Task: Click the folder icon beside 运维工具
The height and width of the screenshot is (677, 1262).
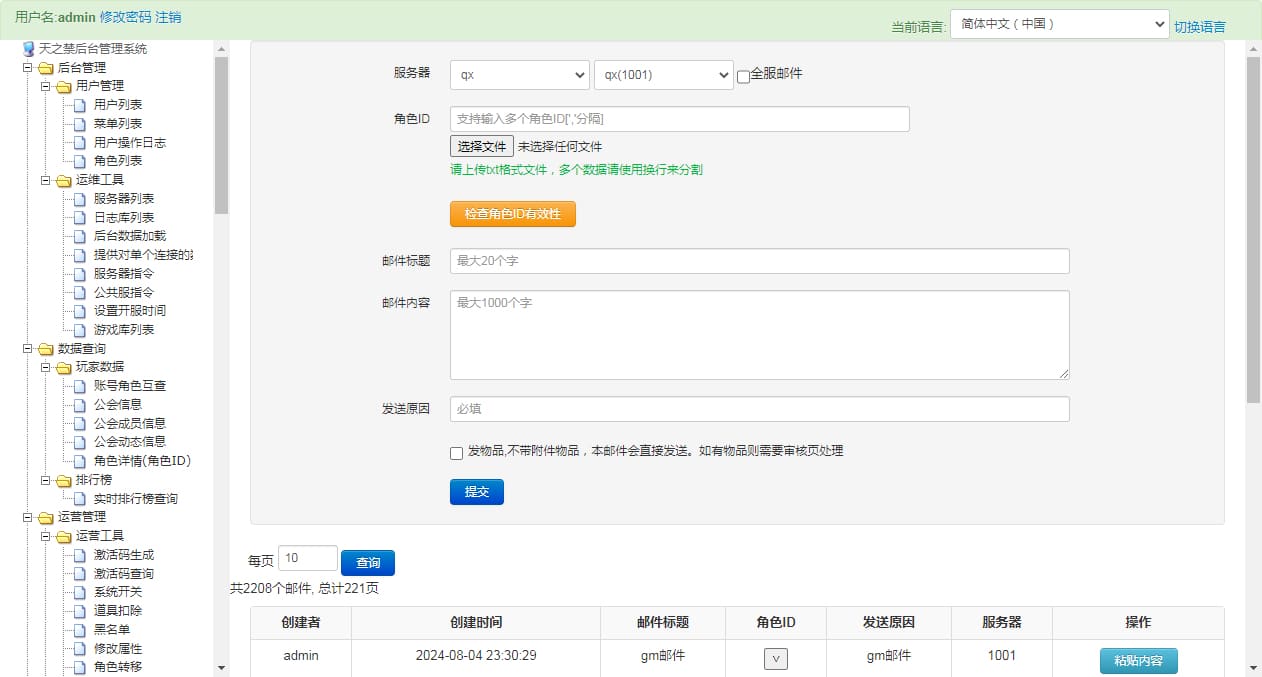Action: (64, 181)
